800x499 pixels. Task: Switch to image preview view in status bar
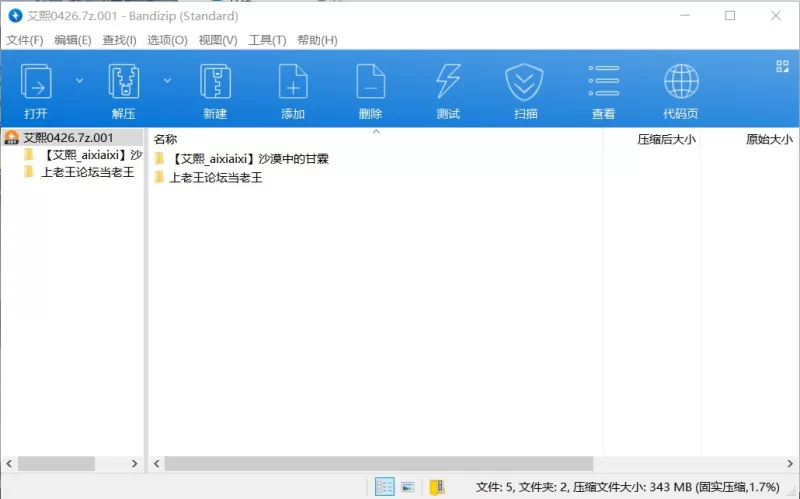click(408, 487)
